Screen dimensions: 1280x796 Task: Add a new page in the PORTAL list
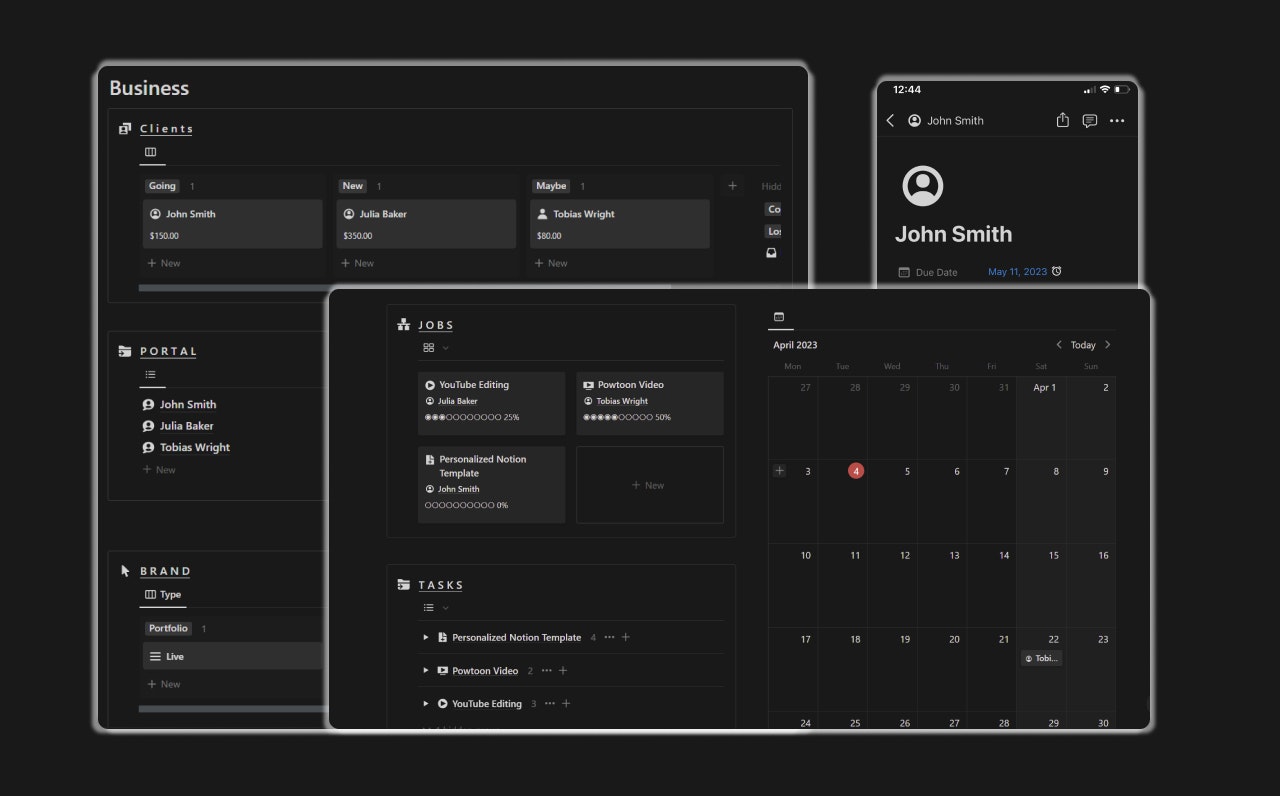[159, 469]
